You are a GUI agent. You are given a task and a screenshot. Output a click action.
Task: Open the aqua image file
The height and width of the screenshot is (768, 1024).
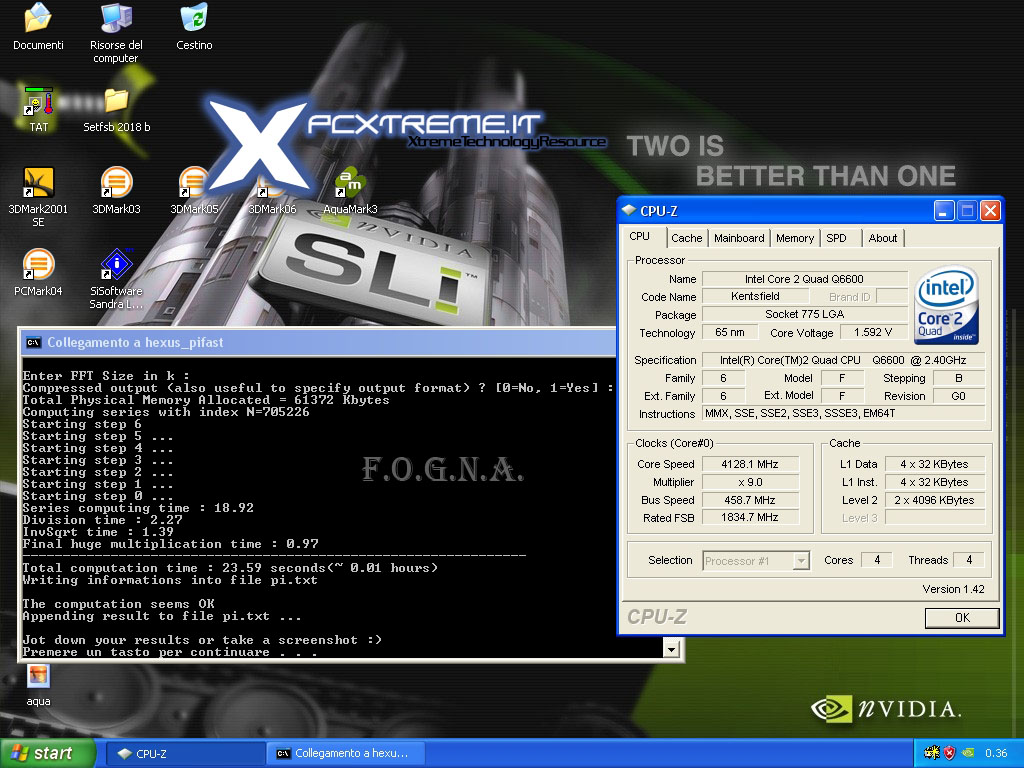(39, 685)
